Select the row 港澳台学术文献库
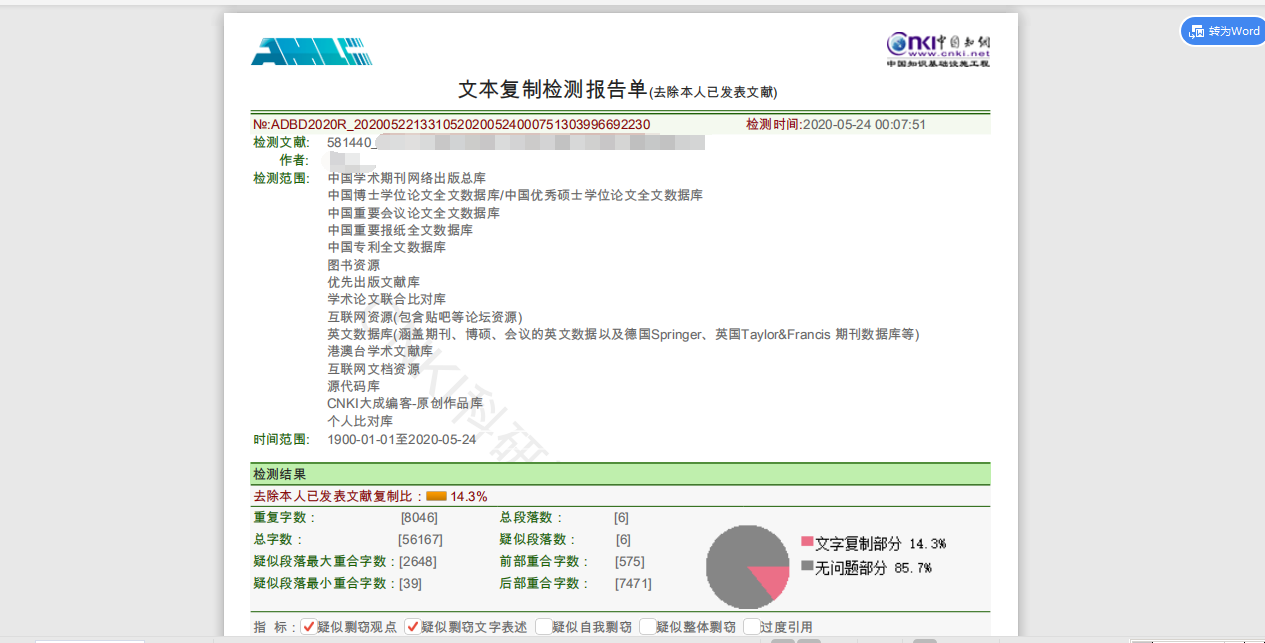This screenshot has height=643, width=1265. tap(380, 351)
